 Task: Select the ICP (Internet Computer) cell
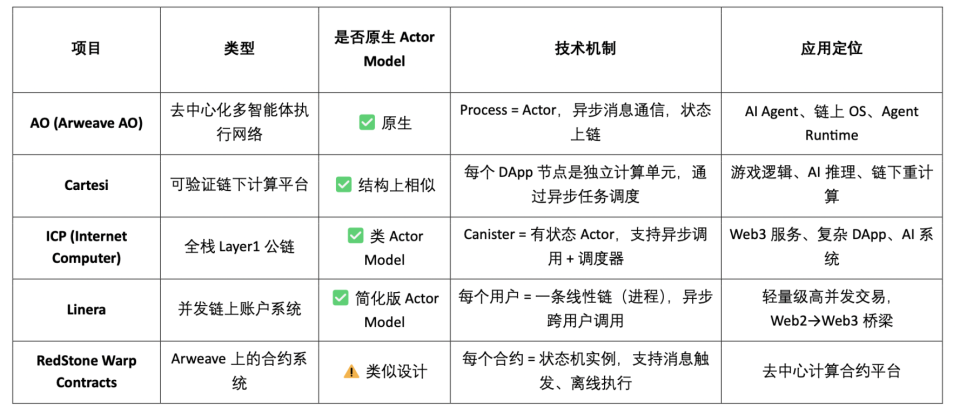[x=86, y=247]
